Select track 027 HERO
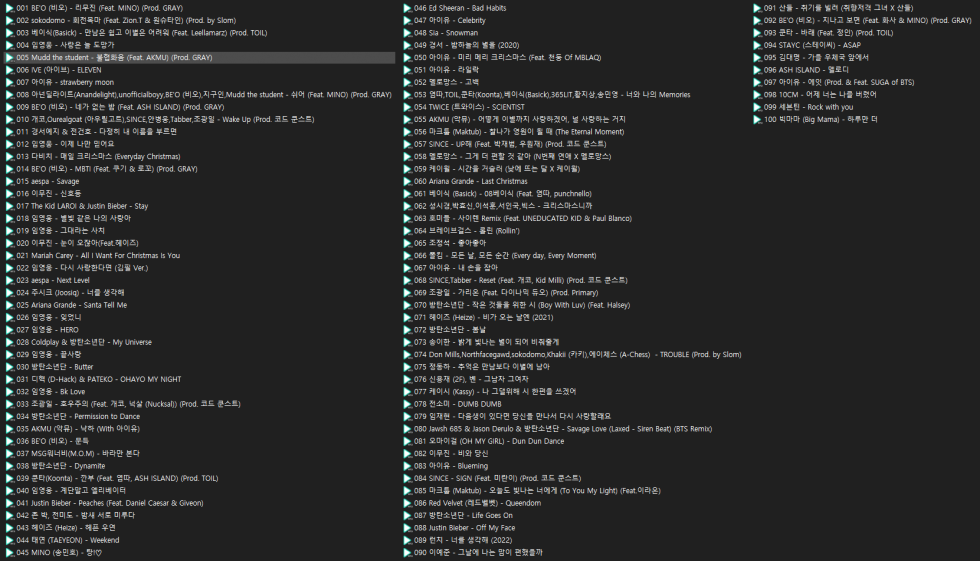The width and height of the screenshot is (980, 561). [x=48, y=330]
